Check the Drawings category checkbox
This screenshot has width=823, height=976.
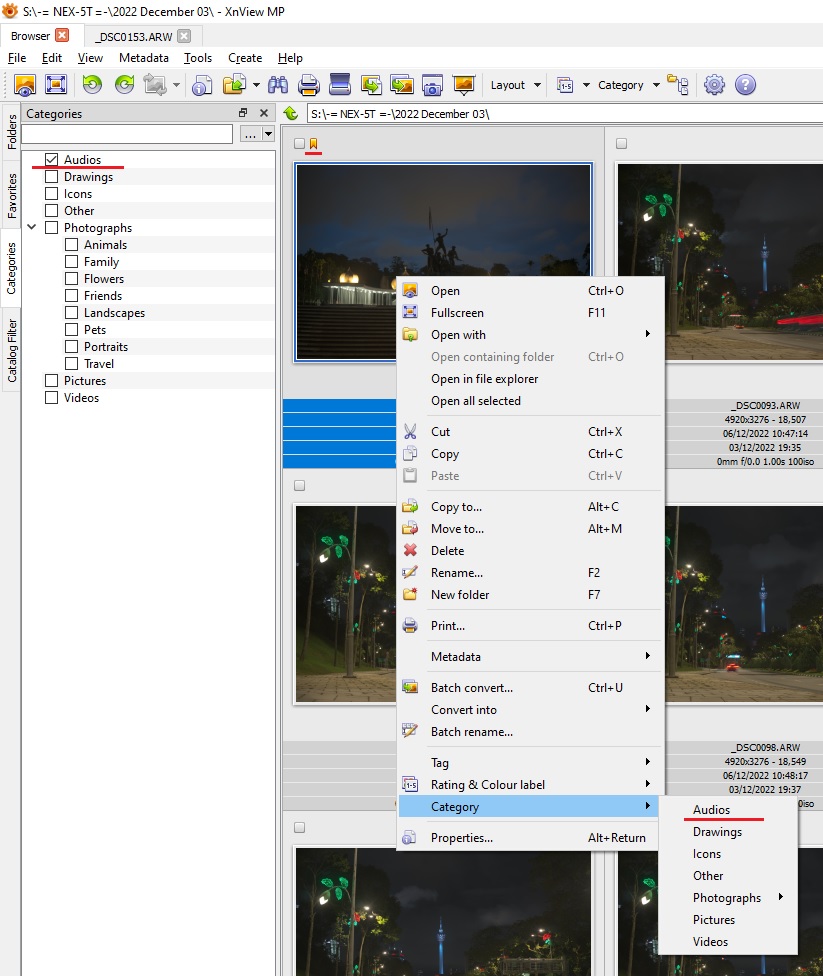pyautogui.click(x=52, y=177)
